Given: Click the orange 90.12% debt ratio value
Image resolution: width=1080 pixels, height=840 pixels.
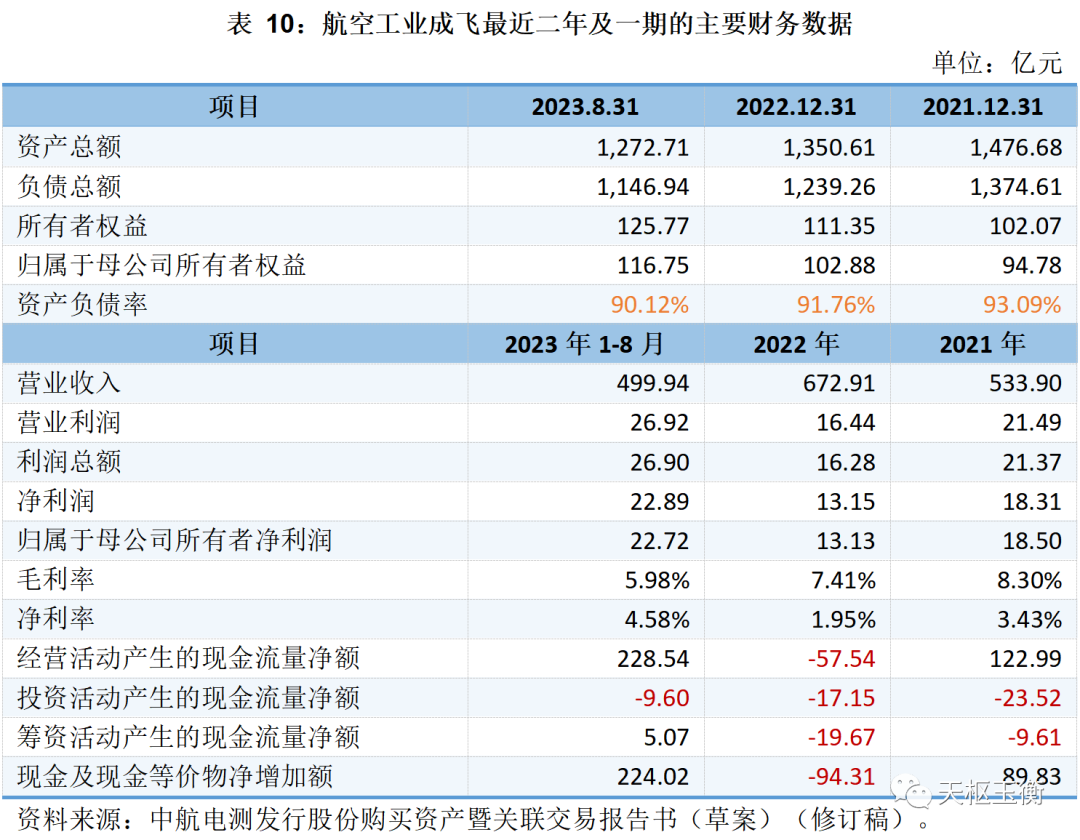Looking at the screenshot, I should (x=649, y=304).
